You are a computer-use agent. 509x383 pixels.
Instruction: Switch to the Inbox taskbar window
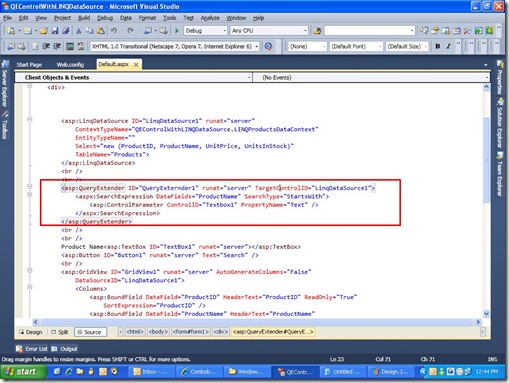[x=151, y=372]
